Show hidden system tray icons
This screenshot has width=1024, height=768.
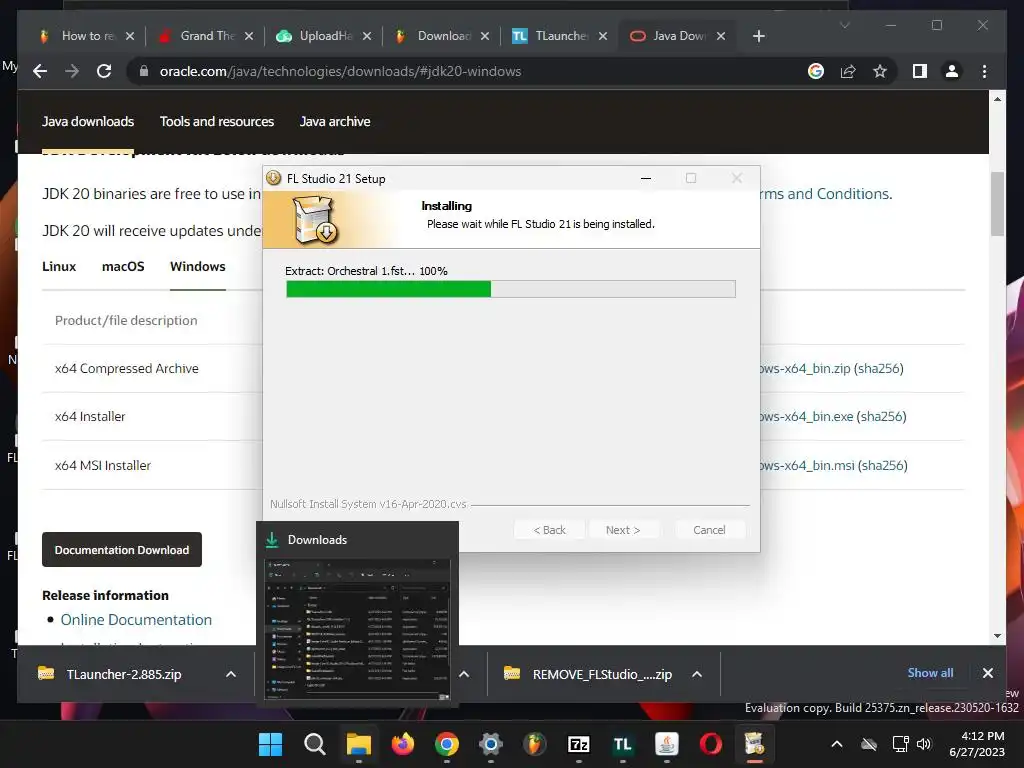pyautogui.click(x=837, y=744)
